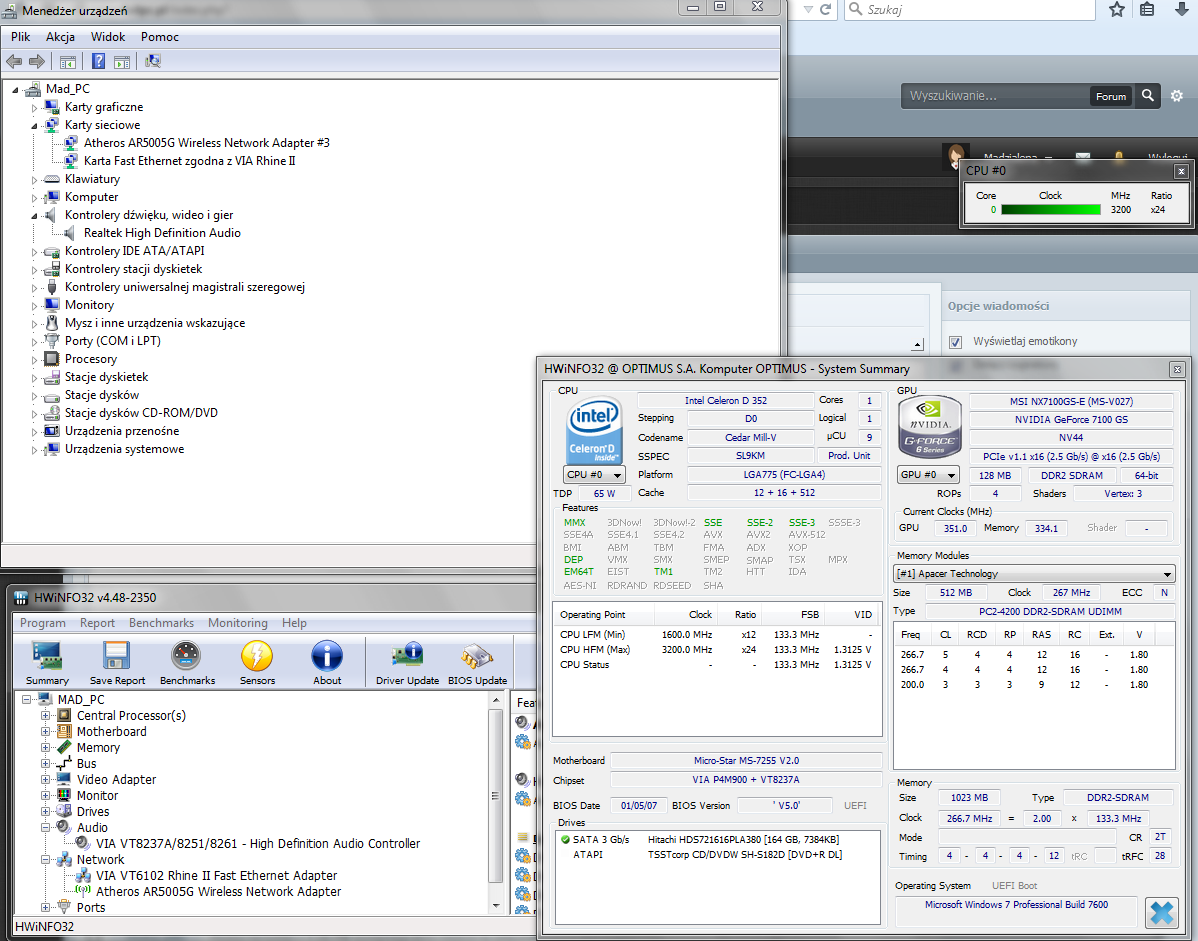
Task: Click Prod. Unit button in CPU section
Action: [x=849, y=455]
